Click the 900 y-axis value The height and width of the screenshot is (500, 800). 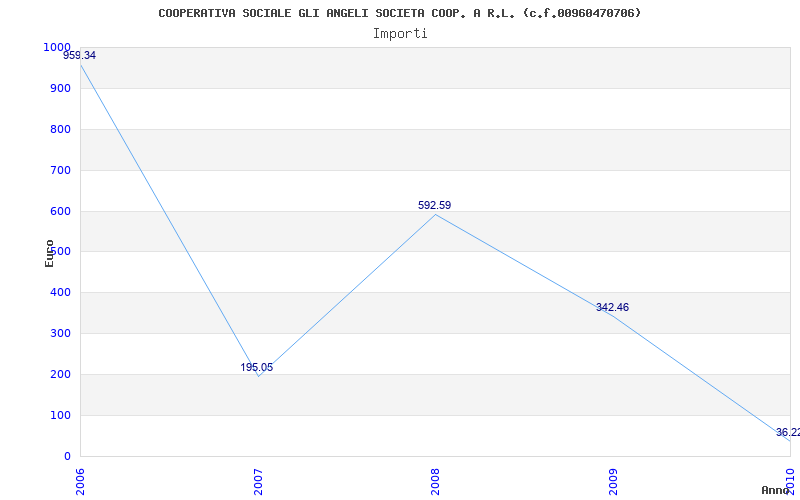tap(60, 88)
